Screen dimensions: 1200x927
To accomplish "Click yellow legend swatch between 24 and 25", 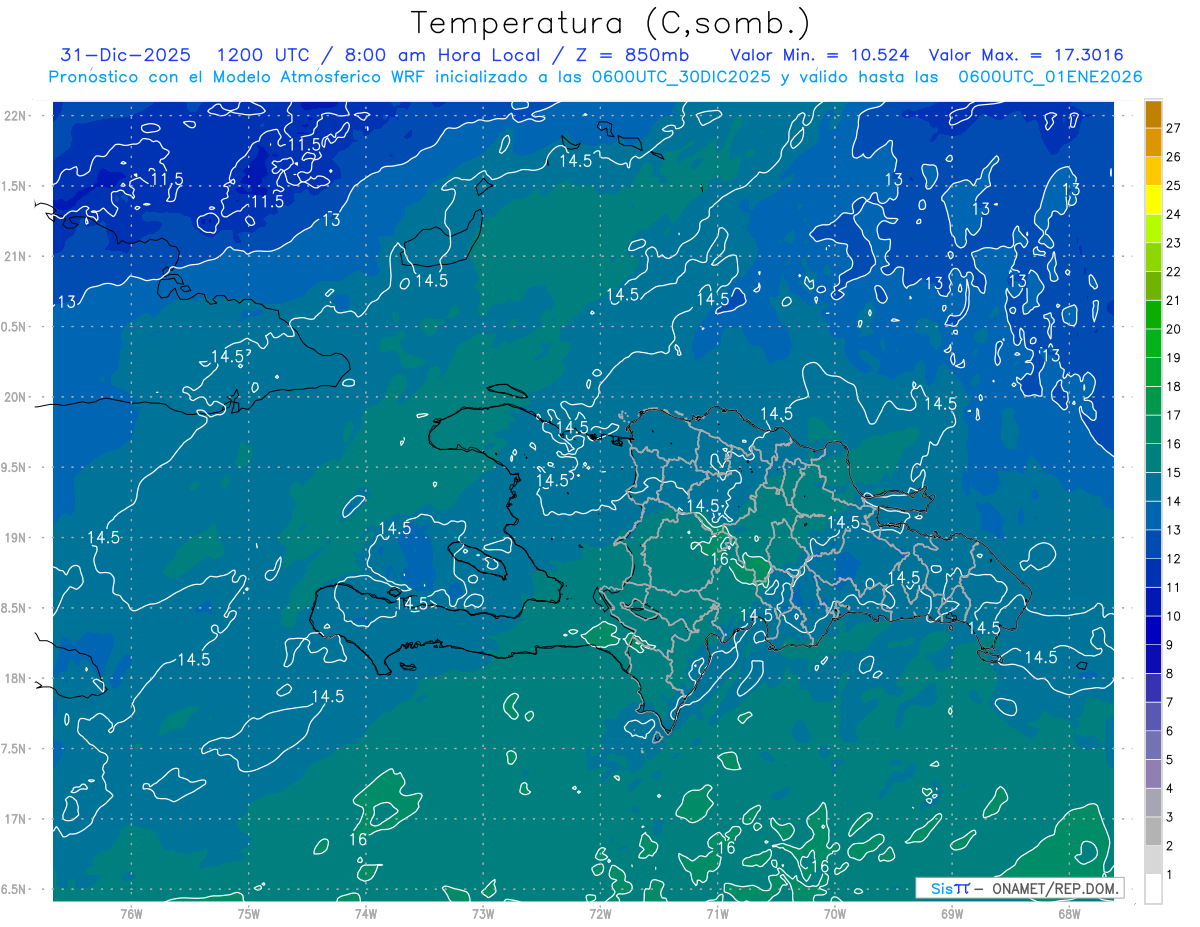I will point(1153,200).
